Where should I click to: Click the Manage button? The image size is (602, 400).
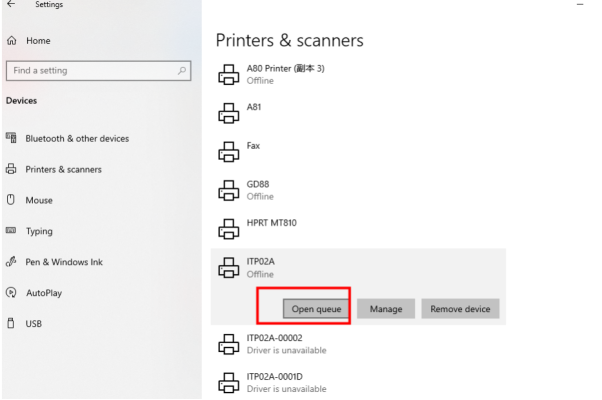(x=386, y=309)
